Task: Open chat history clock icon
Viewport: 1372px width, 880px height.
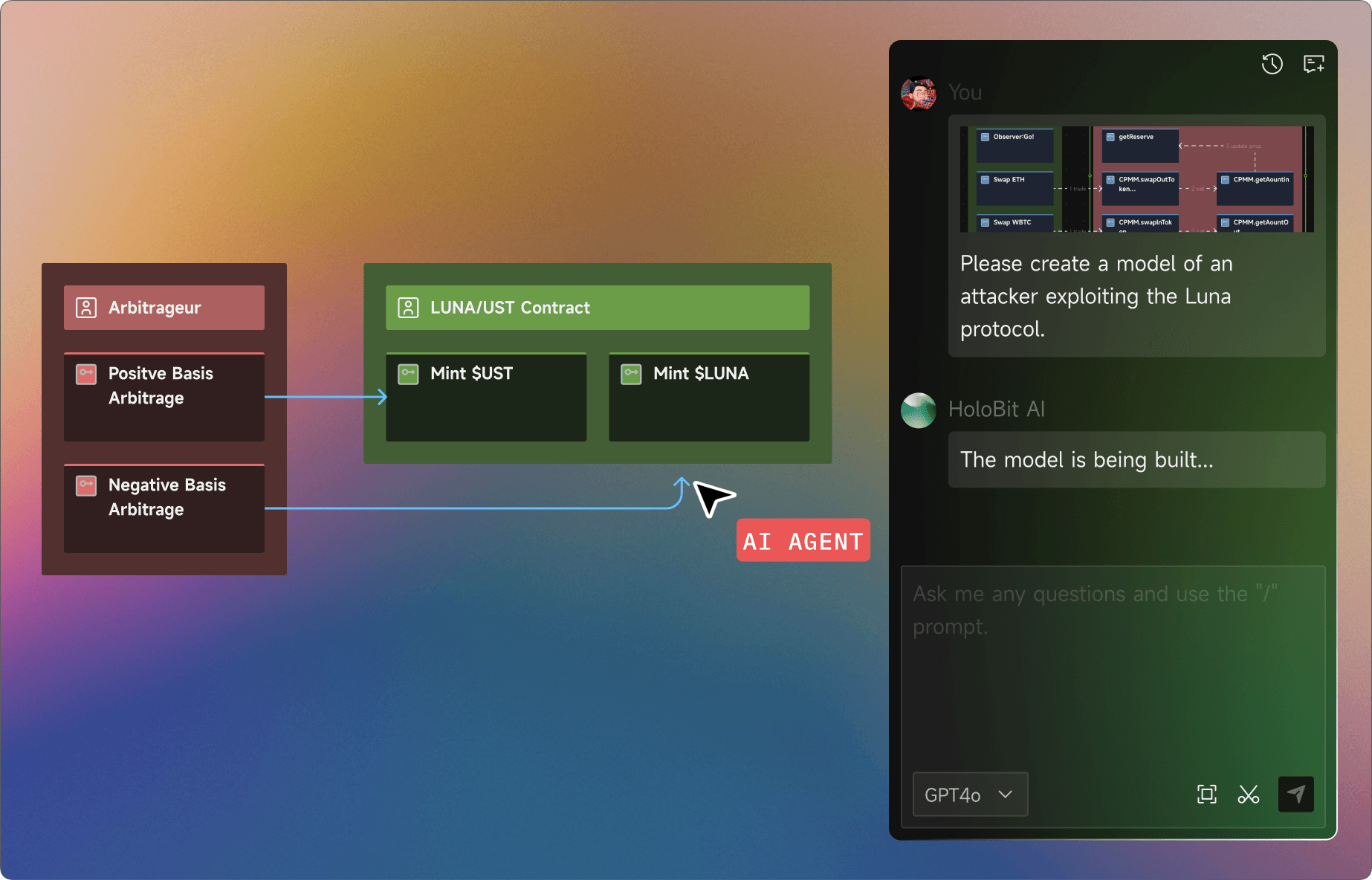Action: [x=1272, y=65]
